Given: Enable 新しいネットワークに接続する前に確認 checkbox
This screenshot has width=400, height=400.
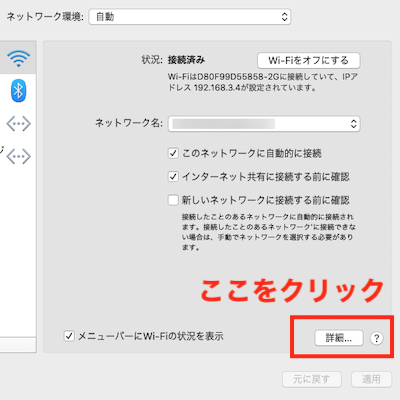Looking at the screenshot, I should point(173,200).
